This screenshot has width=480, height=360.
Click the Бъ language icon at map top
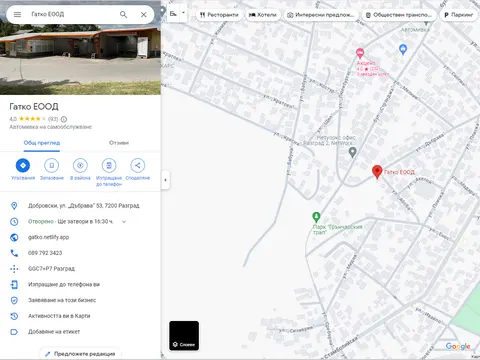173,13
